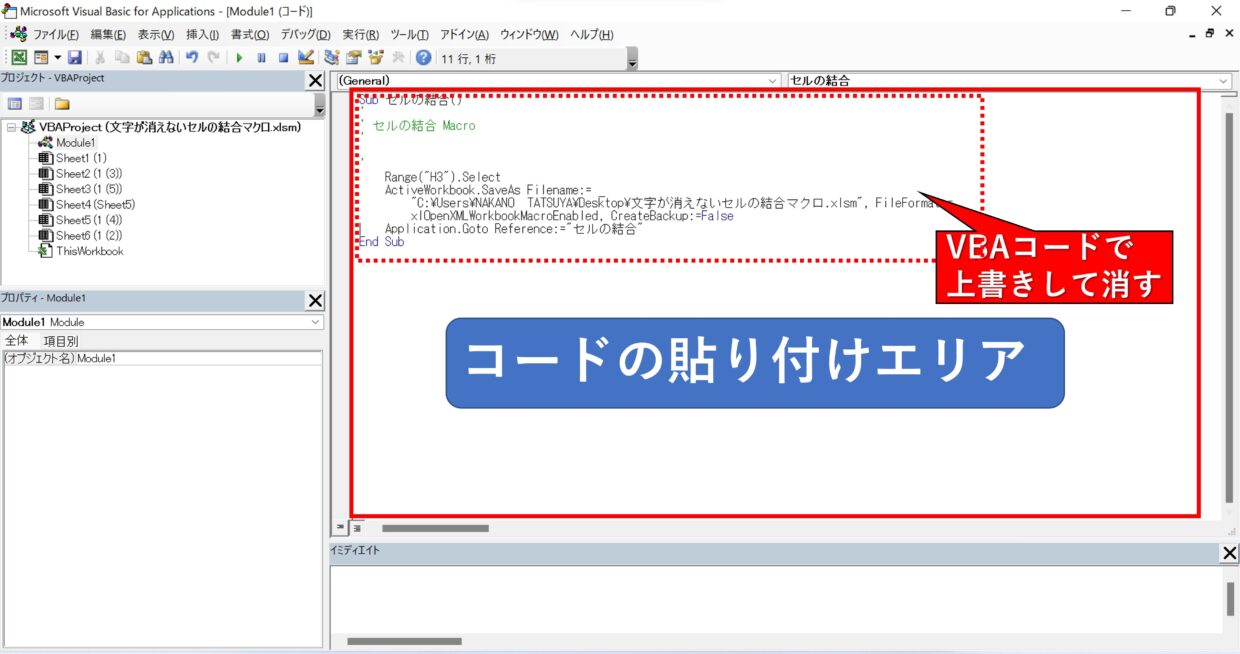Click the Cut scissors icon
The height and width of the screenshot is (654, 1240).
pos(100,58)
